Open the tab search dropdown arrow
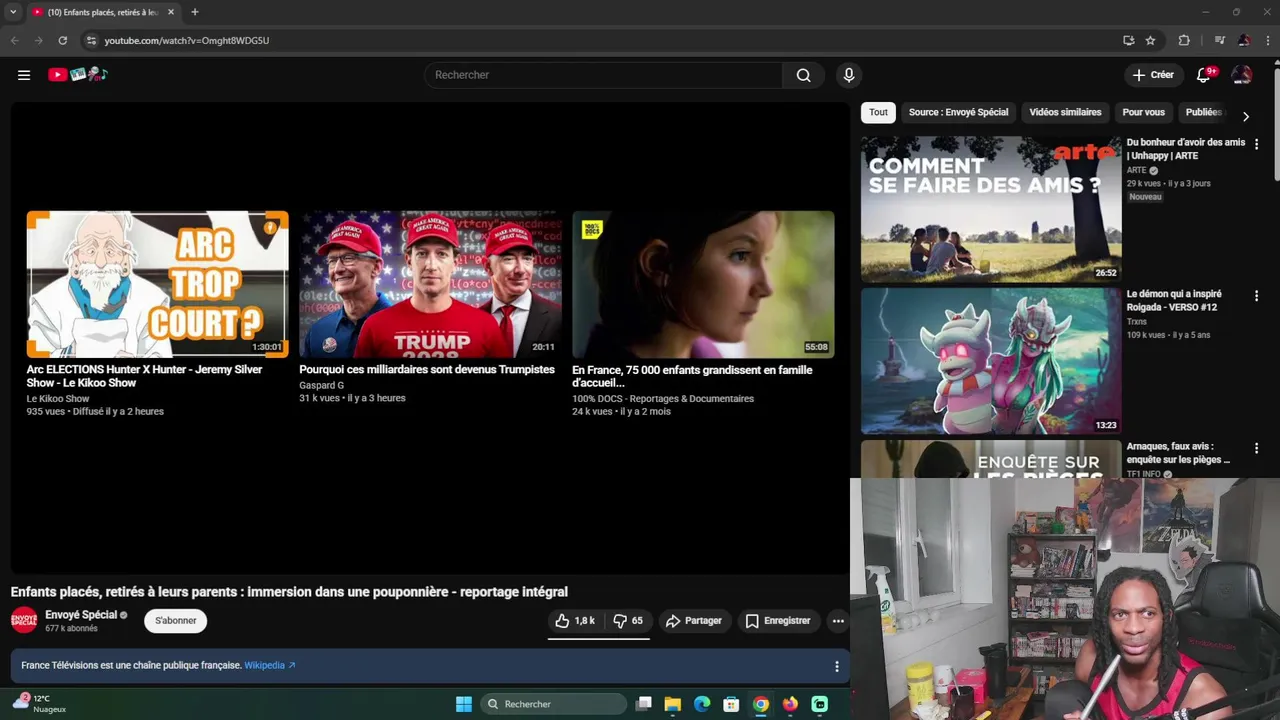Viewport: 1280px width, 720px height. point(13,12)
